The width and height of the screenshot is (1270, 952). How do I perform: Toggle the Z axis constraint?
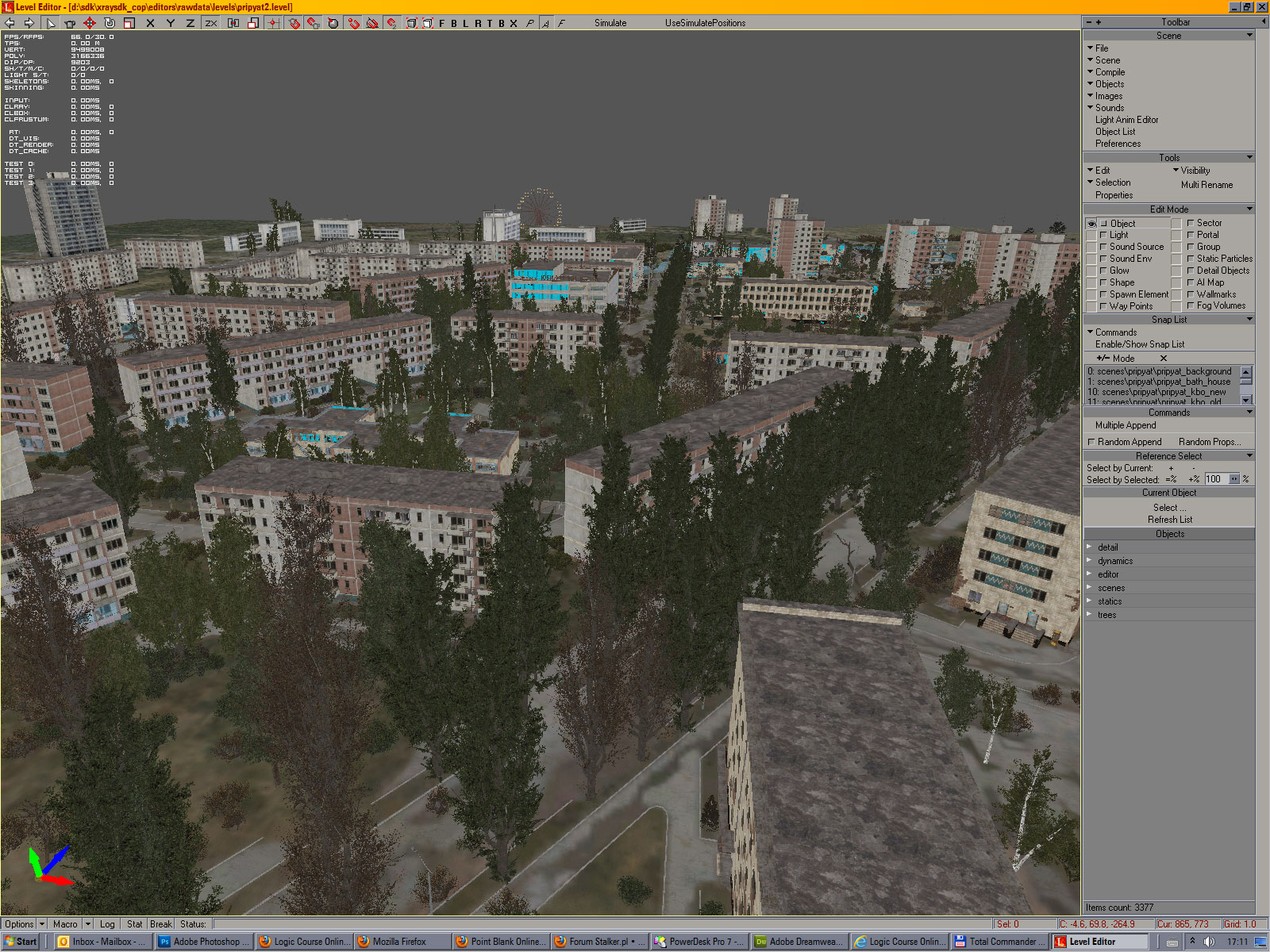190,23
